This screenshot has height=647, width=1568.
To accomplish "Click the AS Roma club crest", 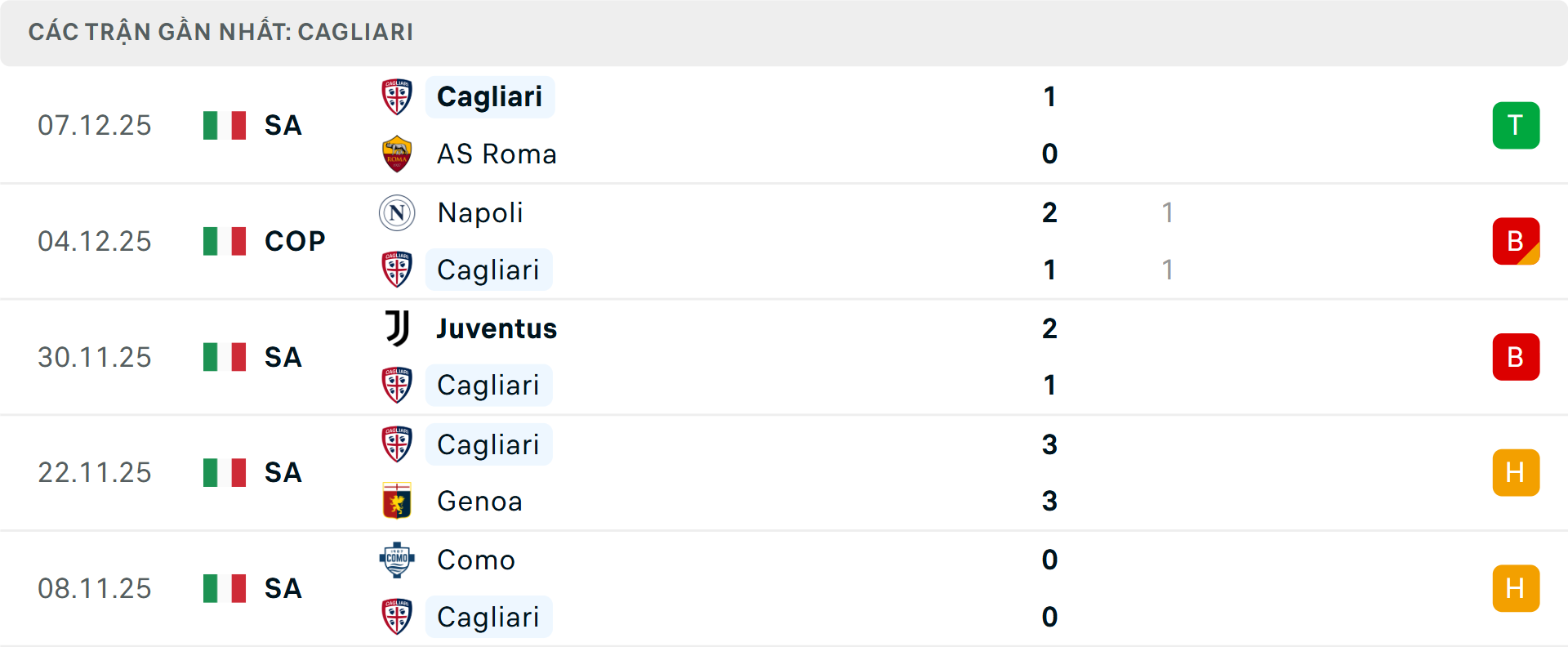I will tap(397, 154).
